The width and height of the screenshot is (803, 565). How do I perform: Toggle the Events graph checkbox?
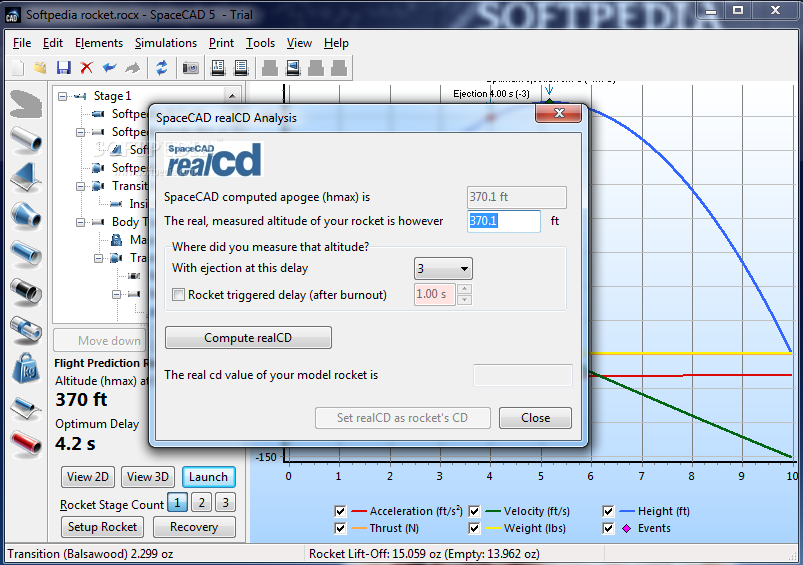pyautogui.click(x=608, y=528)
